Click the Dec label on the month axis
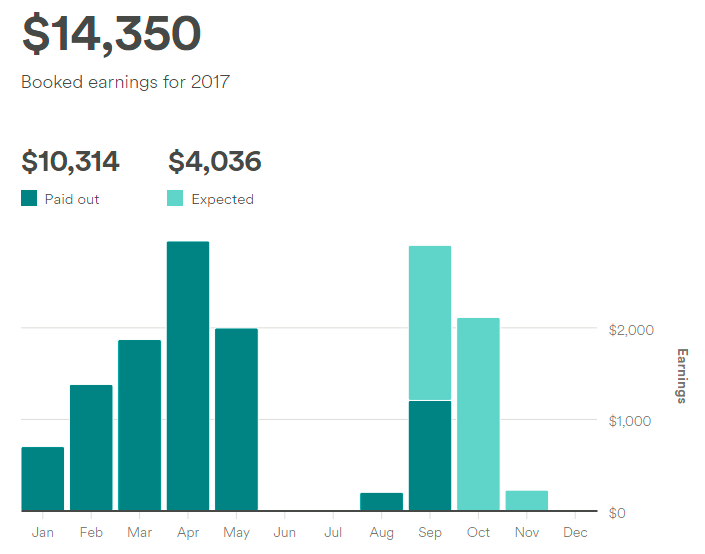 point(575,532)
